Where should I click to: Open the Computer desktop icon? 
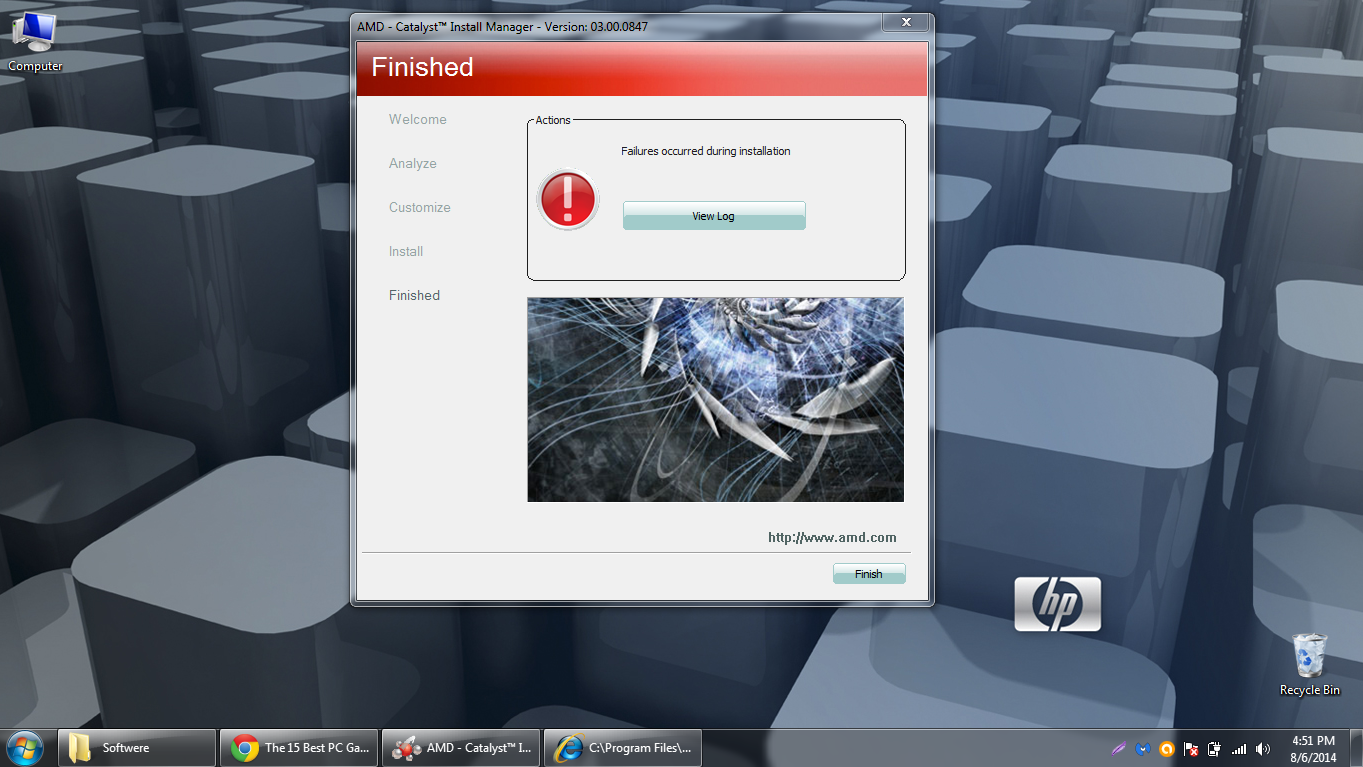35,42
